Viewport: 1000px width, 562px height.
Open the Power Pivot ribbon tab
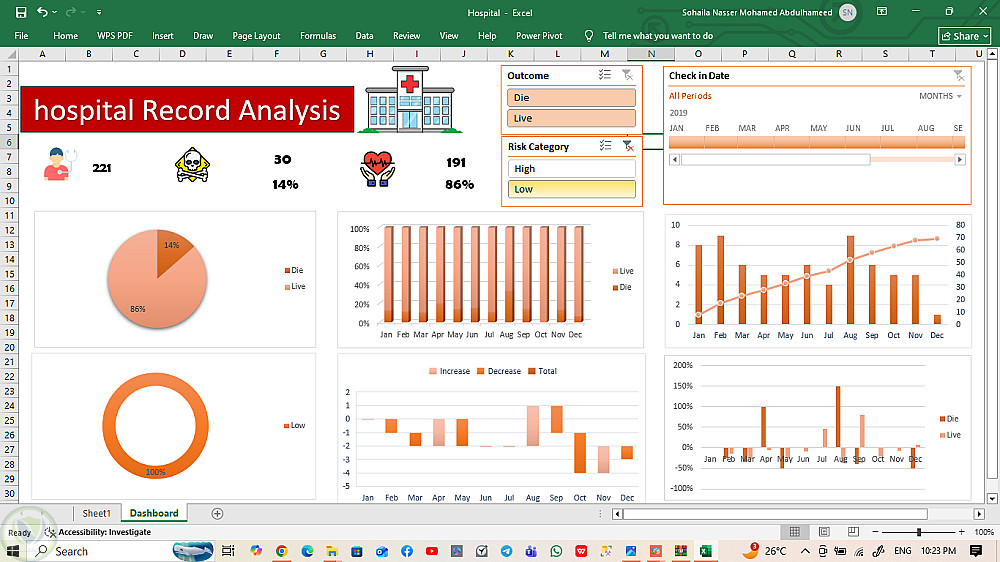coord(539,36)
